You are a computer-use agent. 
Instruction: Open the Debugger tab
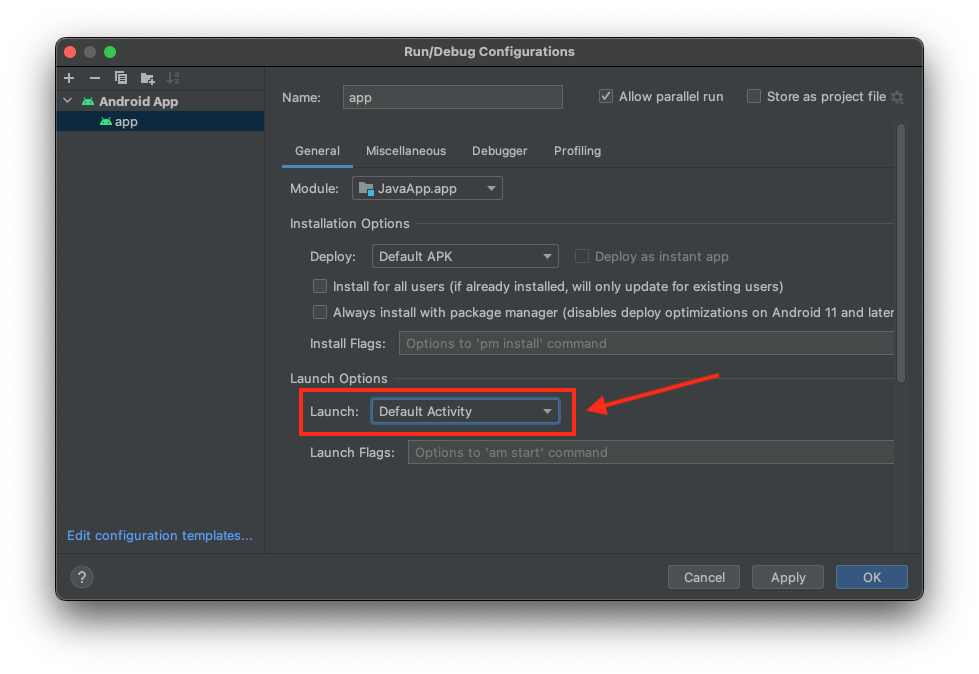499,151
